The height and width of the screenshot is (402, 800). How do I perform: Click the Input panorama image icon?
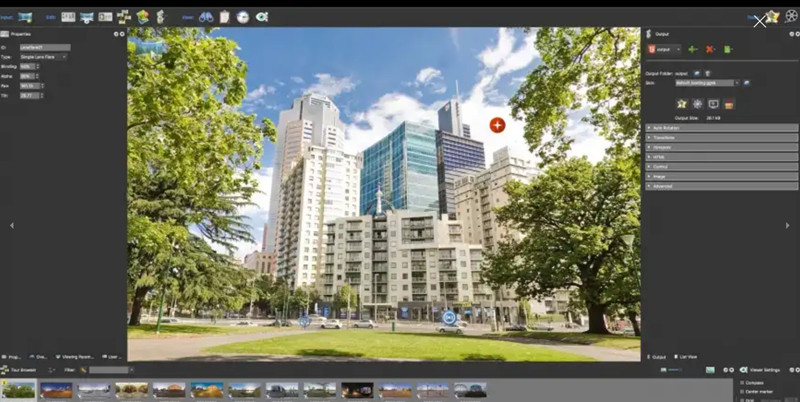(24, 17)
